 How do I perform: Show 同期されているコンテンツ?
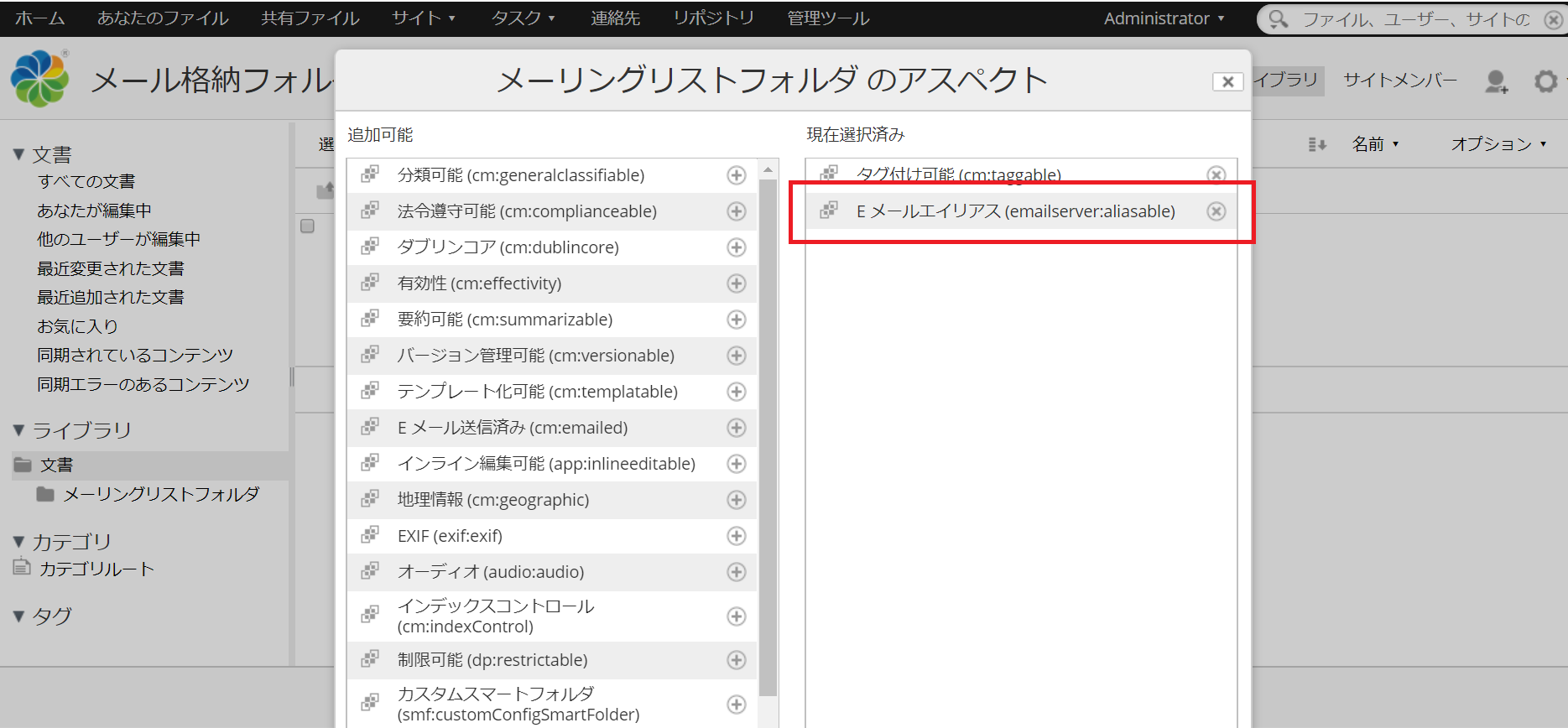(x=135, y=355)
